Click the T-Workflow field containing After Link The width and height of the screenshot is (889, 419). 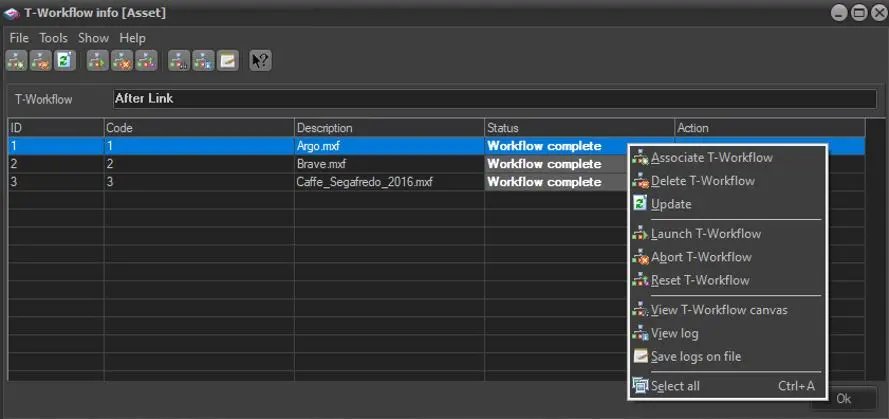(x=493, y=99)
